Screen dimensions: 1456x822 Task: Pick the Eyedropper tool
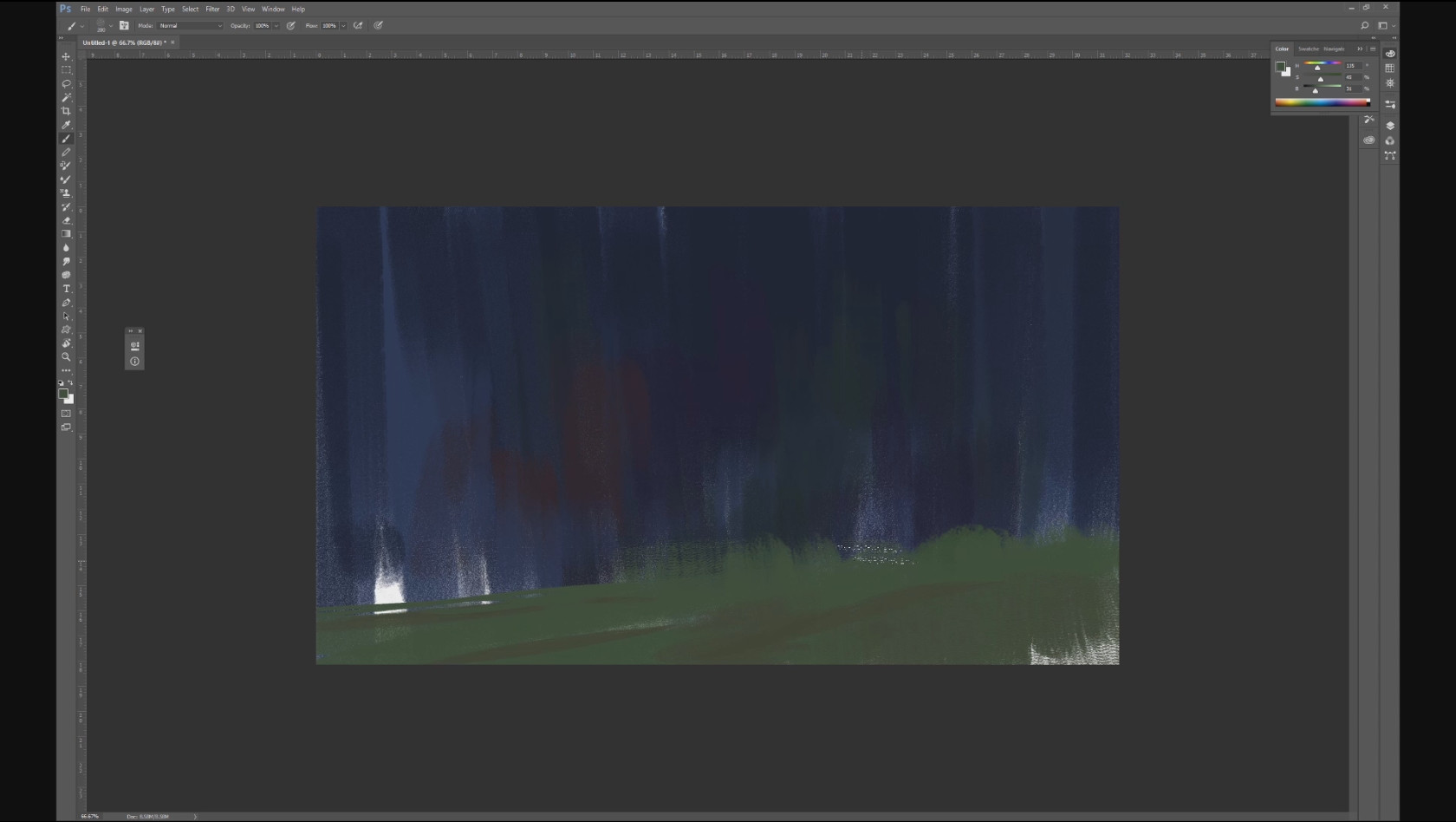pos(66,125)
